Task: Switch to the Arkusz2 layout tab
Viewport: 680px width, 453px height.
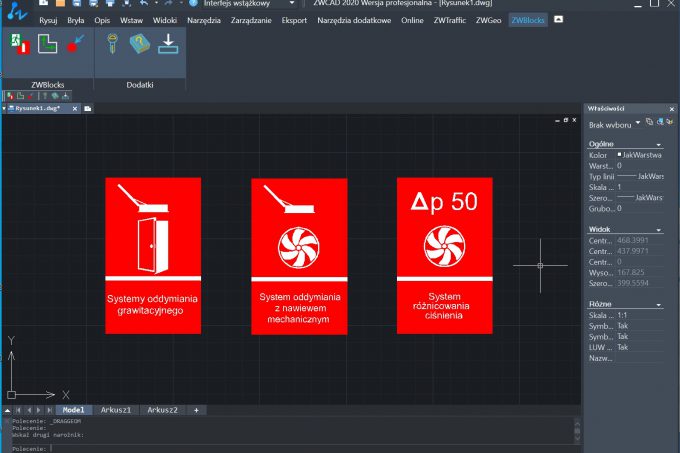Action: tap(162, 410)
